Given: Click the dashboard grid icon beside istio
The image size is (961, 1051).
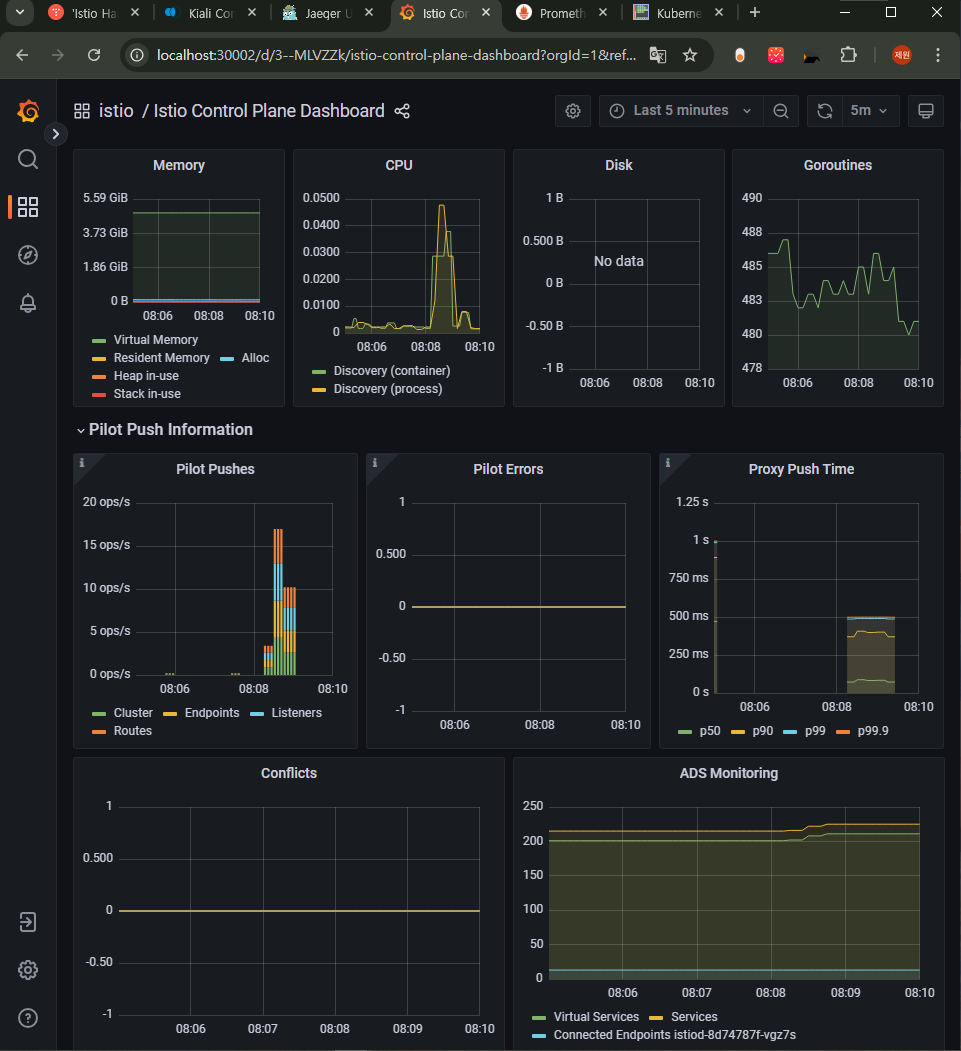Looking at the screenshot, I should 82,111.
